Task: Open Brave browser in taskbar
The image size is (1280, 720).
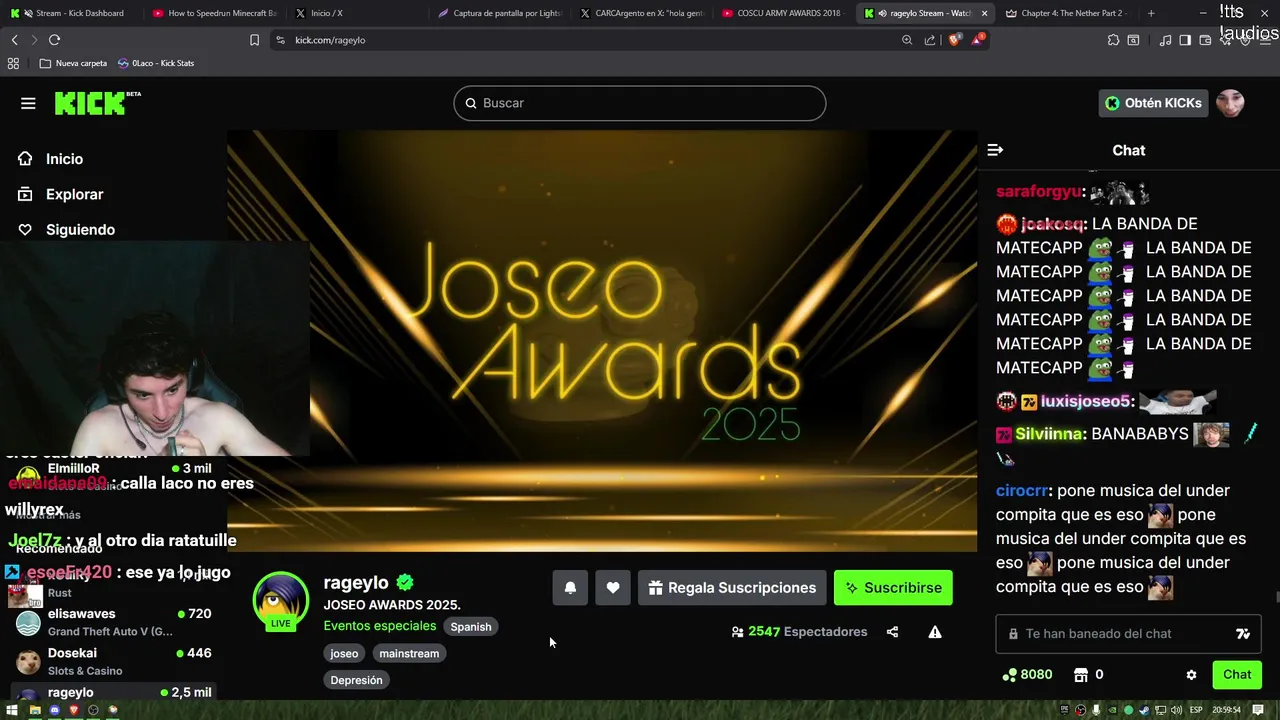Action: [74, 710]
